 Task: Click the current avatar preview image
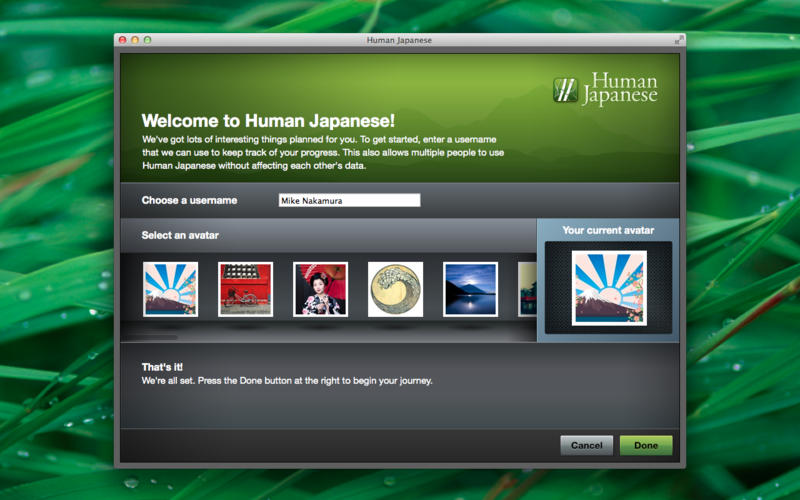[608, 287]
